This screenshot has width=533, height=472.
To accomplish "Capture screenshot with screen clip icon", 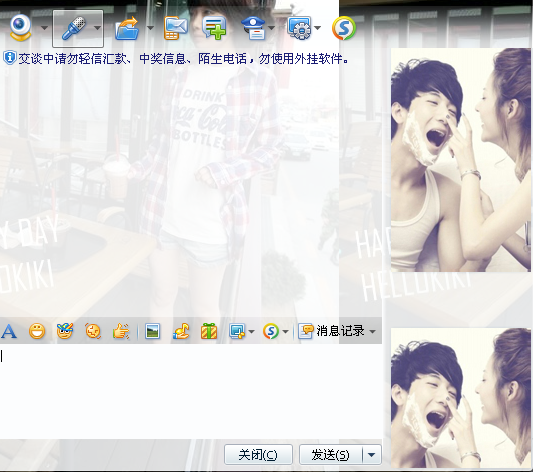I will [237, 331].
